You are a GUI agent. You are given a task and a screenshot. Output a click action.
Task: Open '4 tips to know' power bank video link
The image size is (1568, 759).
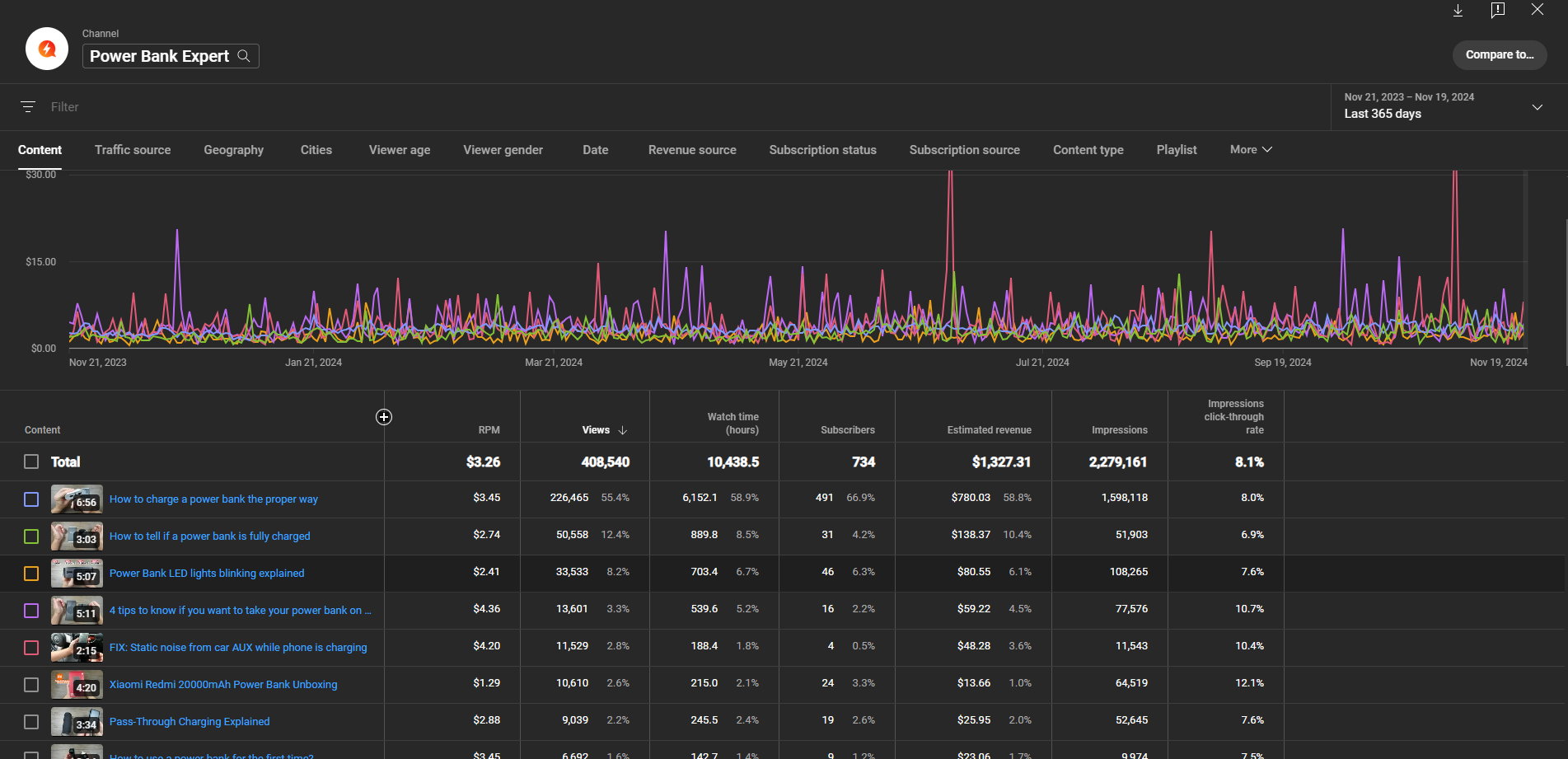click(x=241, y=611)
